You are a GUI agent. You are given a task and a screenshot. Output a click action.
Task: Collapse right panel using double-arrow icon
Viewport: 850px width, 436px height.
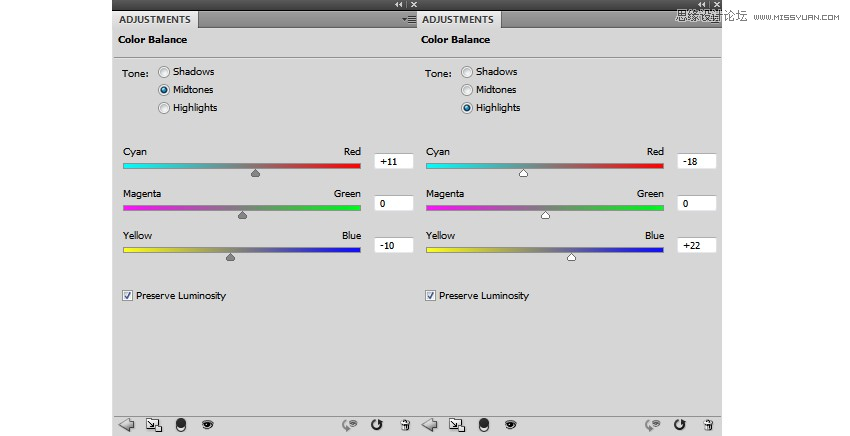[702, 4]
